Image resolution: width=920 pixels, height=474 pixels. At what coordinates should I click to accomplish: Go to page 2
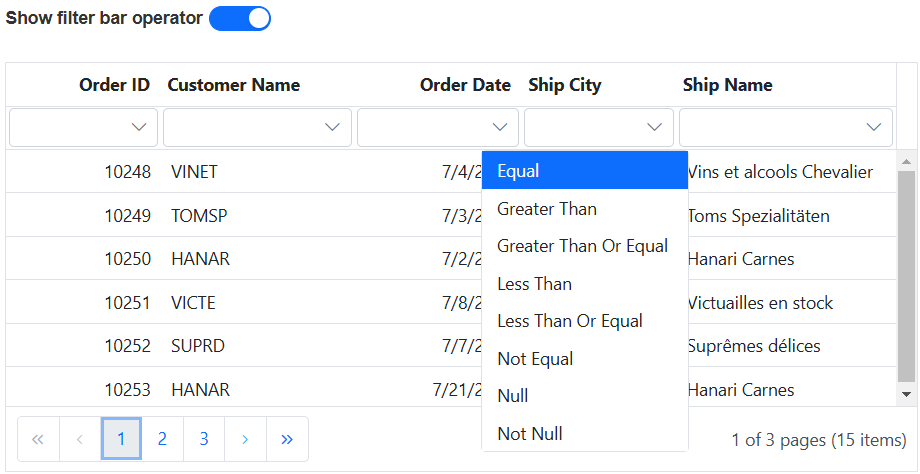[162, 439]
